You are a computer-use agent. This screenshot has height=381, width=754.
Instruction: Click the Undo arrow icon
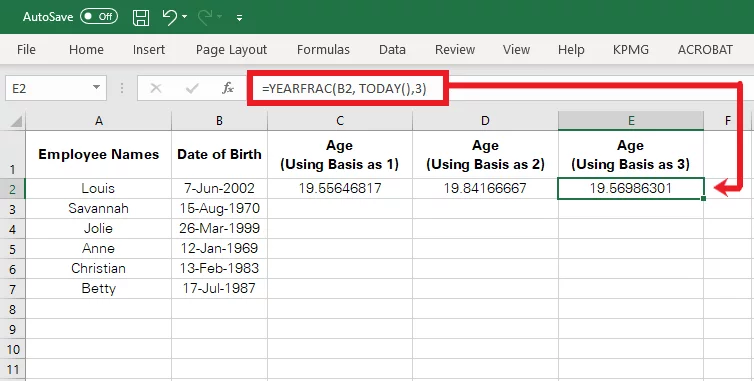coord(170,17)
